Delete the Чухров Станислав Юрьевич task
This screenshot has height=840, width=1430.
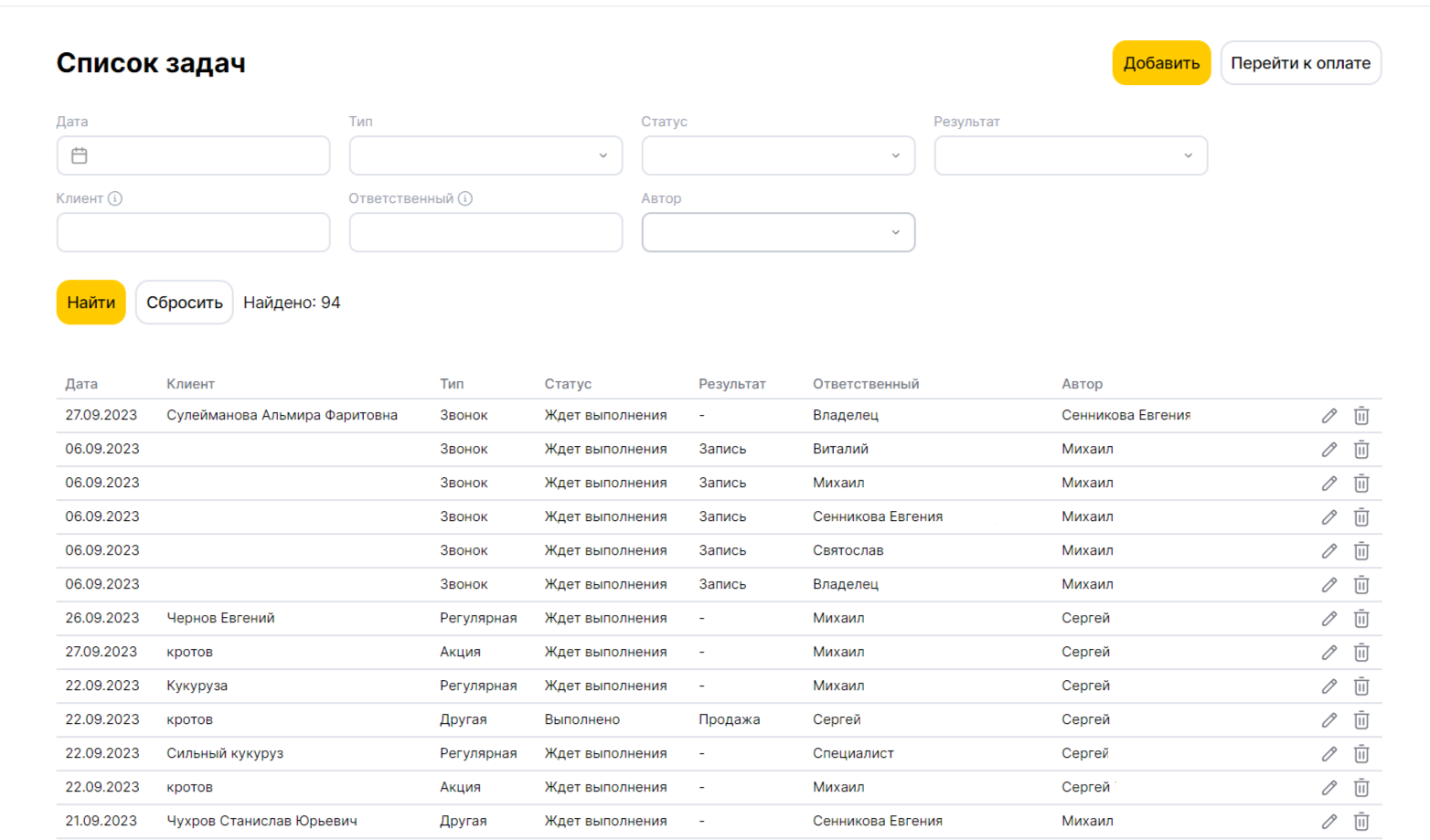(x=1361, y=822)
